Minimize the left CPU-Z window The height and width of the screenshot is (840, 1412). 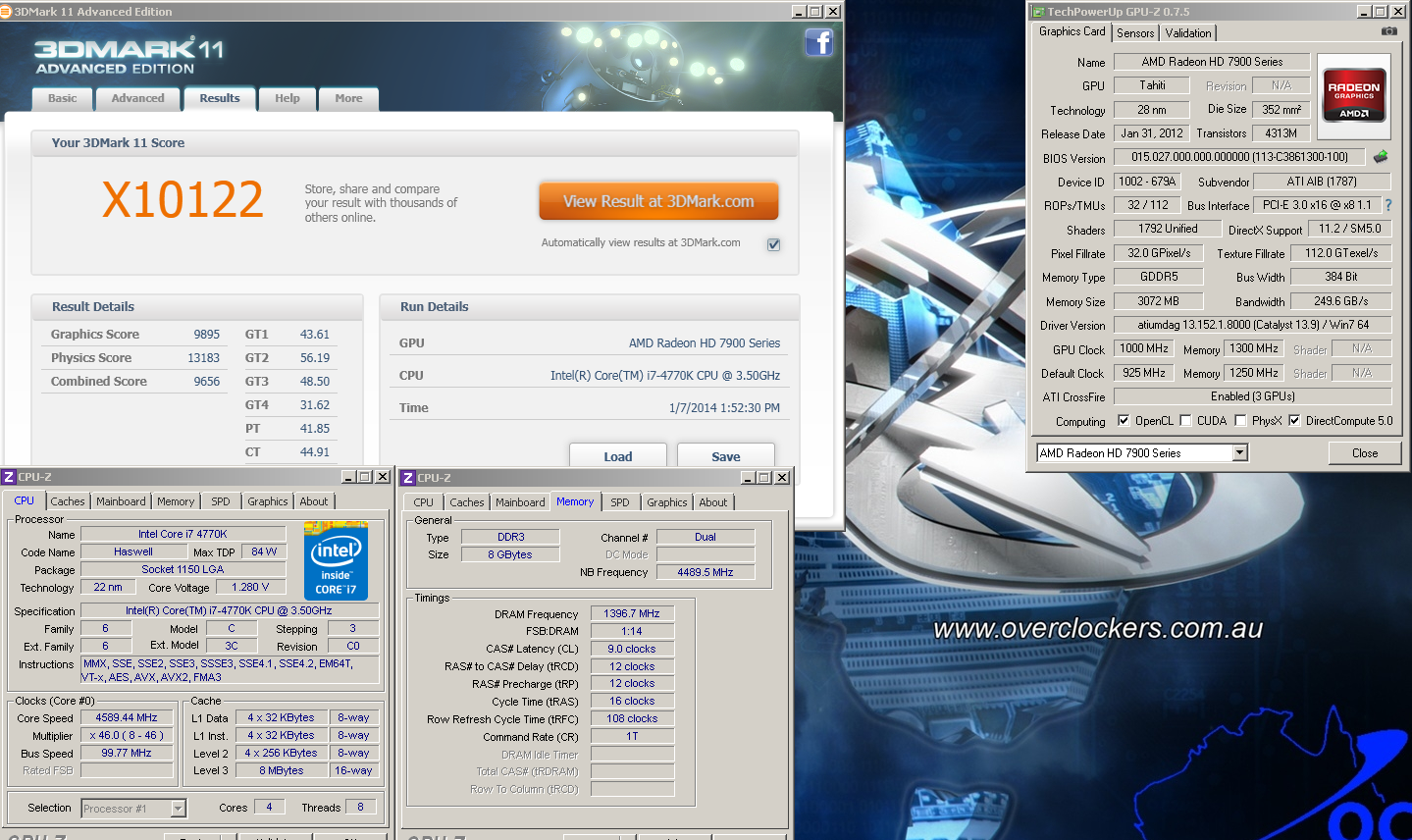point(348,477)
